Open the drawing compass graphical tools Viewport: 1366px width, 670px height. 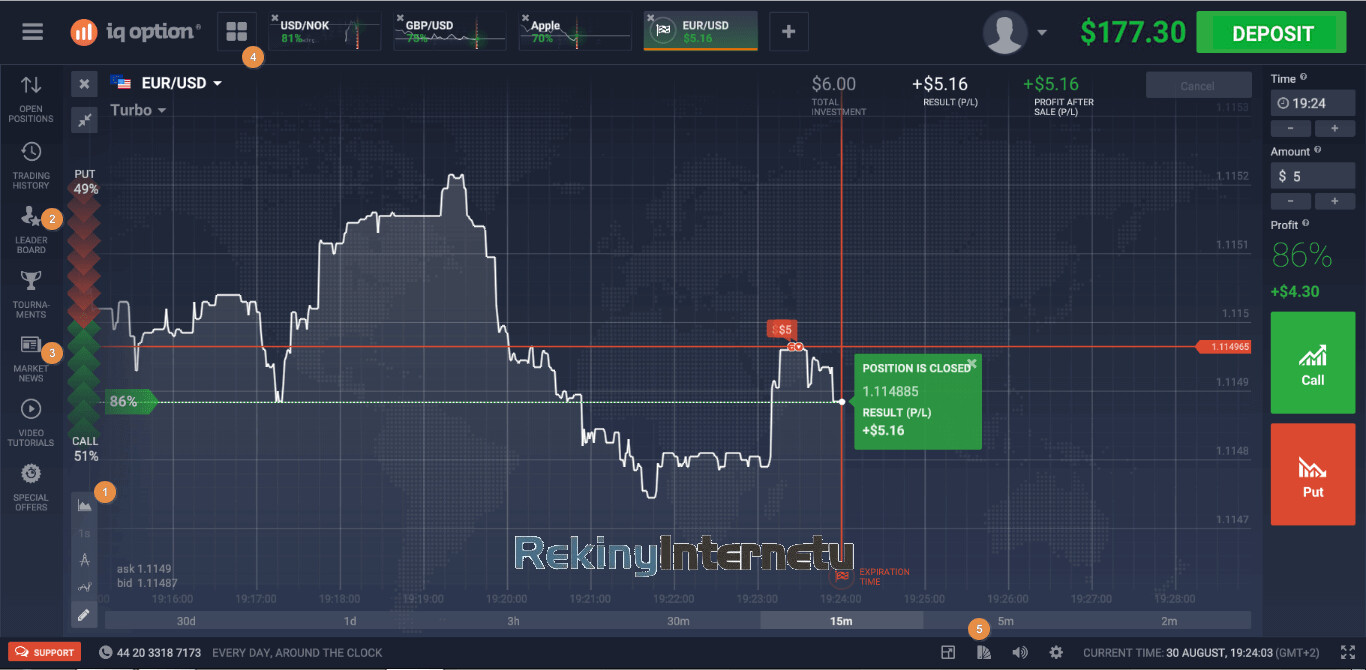coord(85,560)
